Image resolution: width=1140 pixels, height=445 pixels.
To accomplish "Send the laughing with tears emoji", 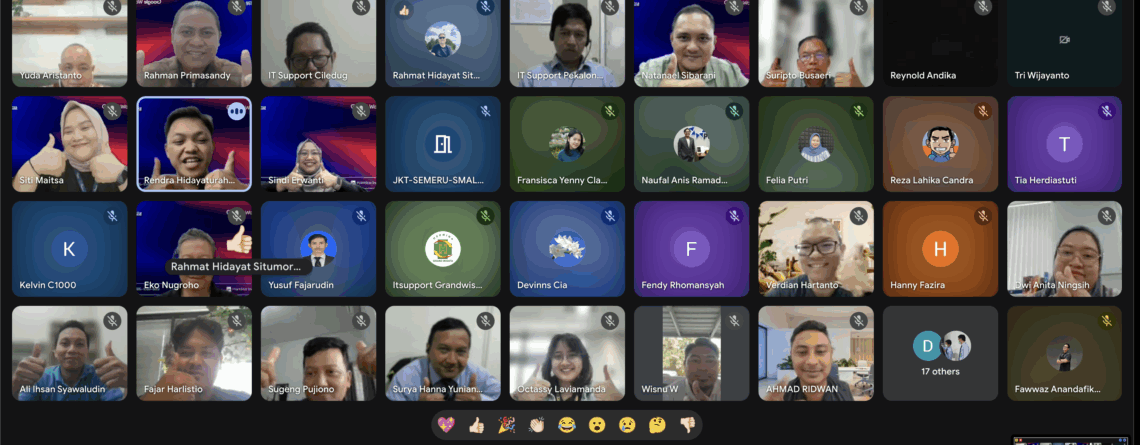I will pos(566,425).
